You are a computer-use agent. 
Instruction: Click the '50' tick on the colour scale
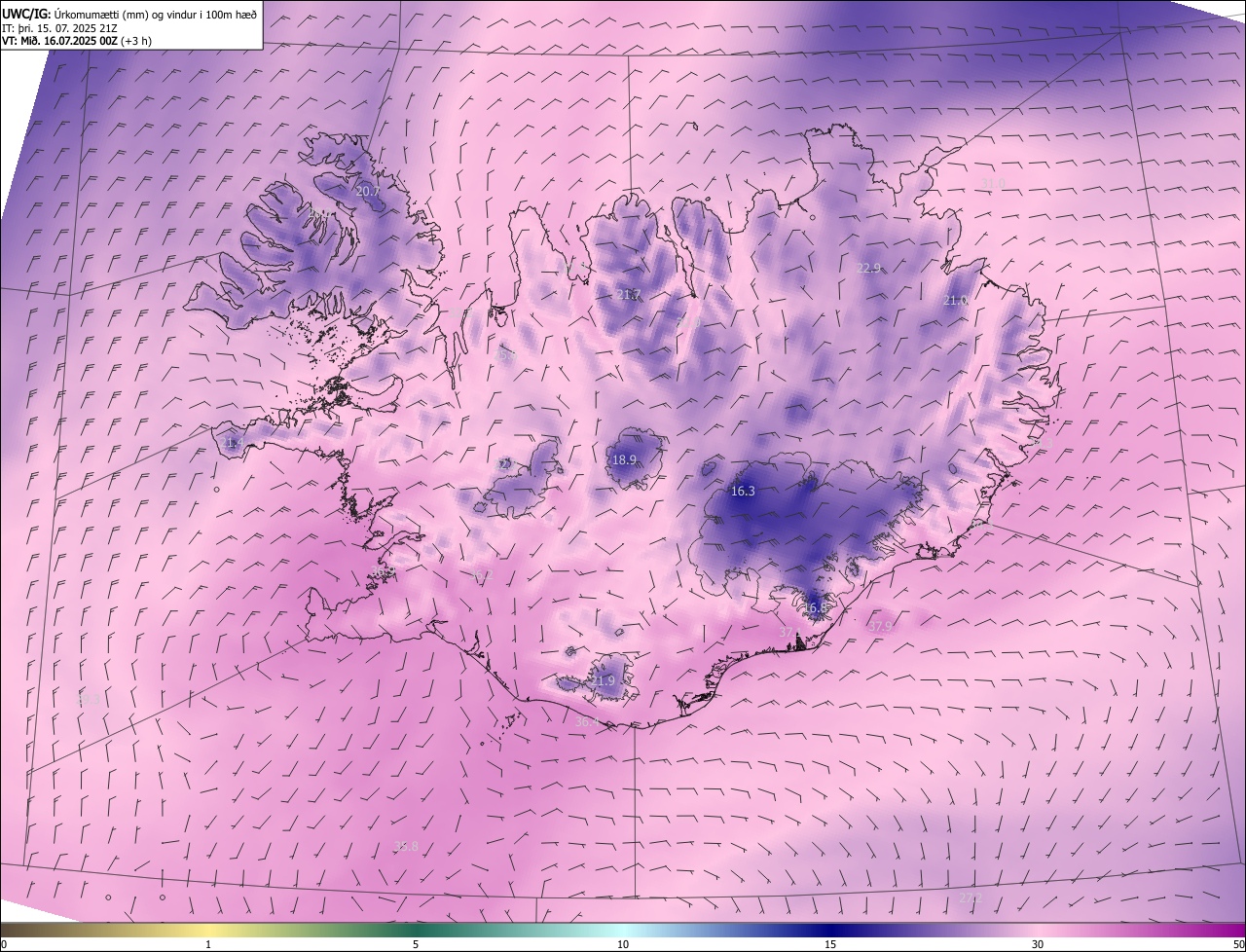tap(1238, 944)
